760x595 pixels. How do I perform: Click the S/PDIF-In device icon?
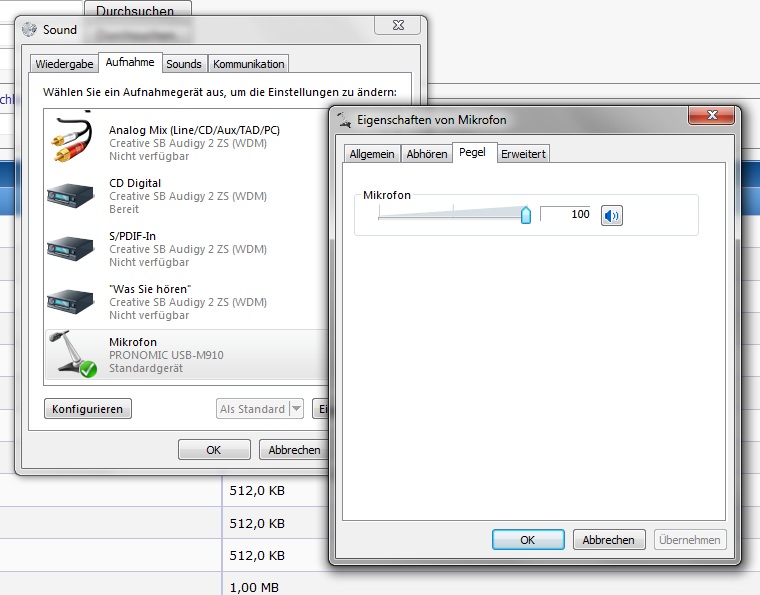click(x=71, y=249)
